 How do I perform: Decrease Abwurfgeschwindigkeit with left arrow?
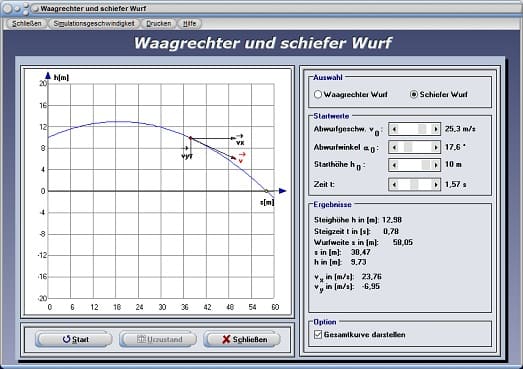point(394,129)
